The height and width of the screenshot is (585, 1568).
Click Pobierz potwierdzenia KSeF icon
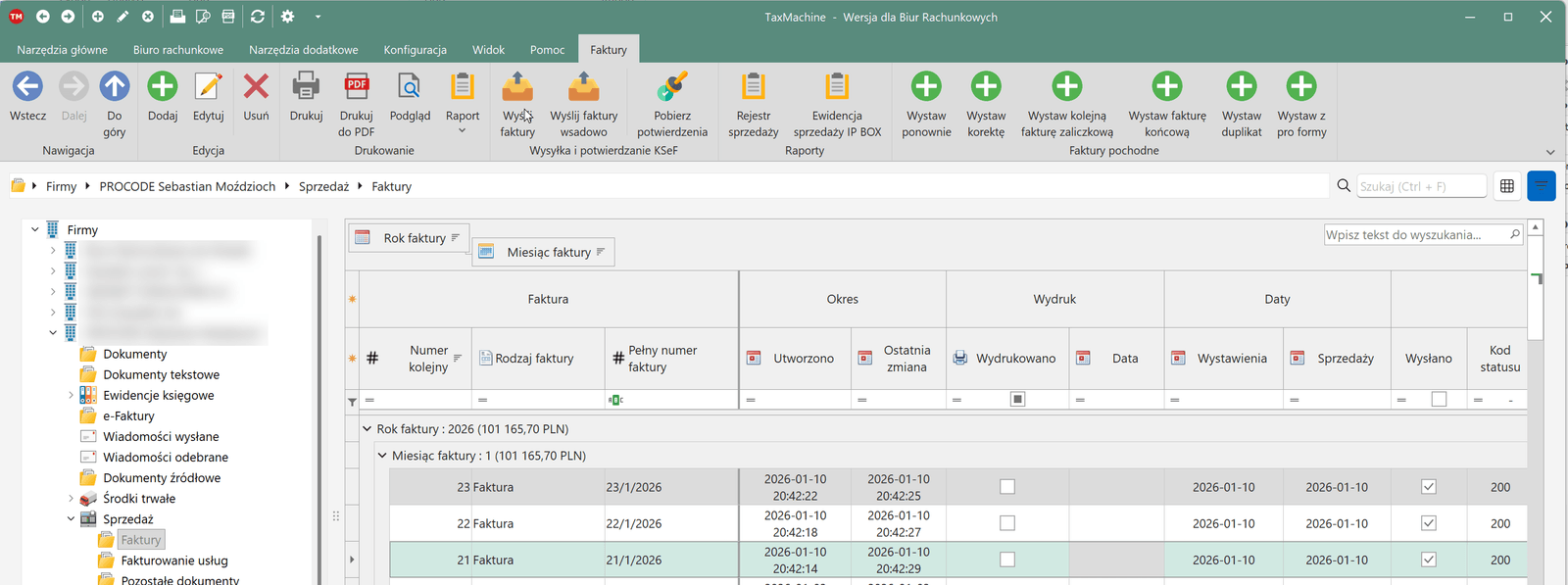tap(671, 87)
